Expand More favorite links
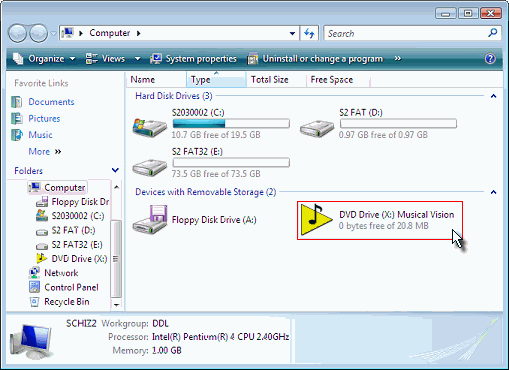 coord(45,152)
